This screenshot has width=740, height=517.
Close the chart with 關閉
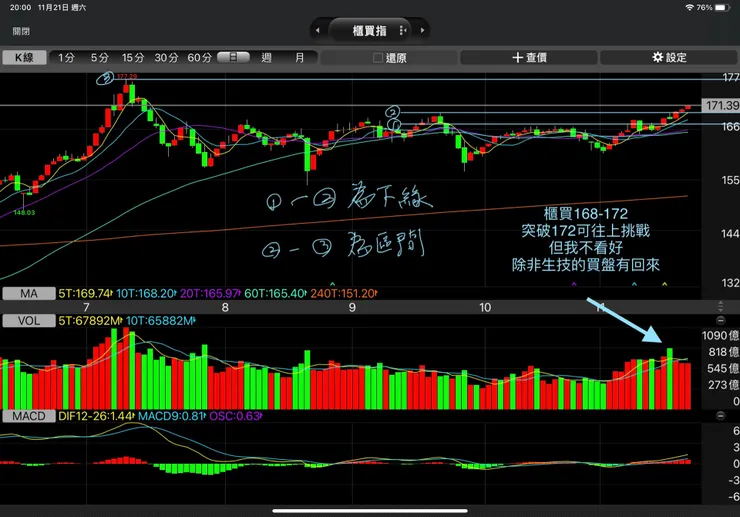coord(21,31)
